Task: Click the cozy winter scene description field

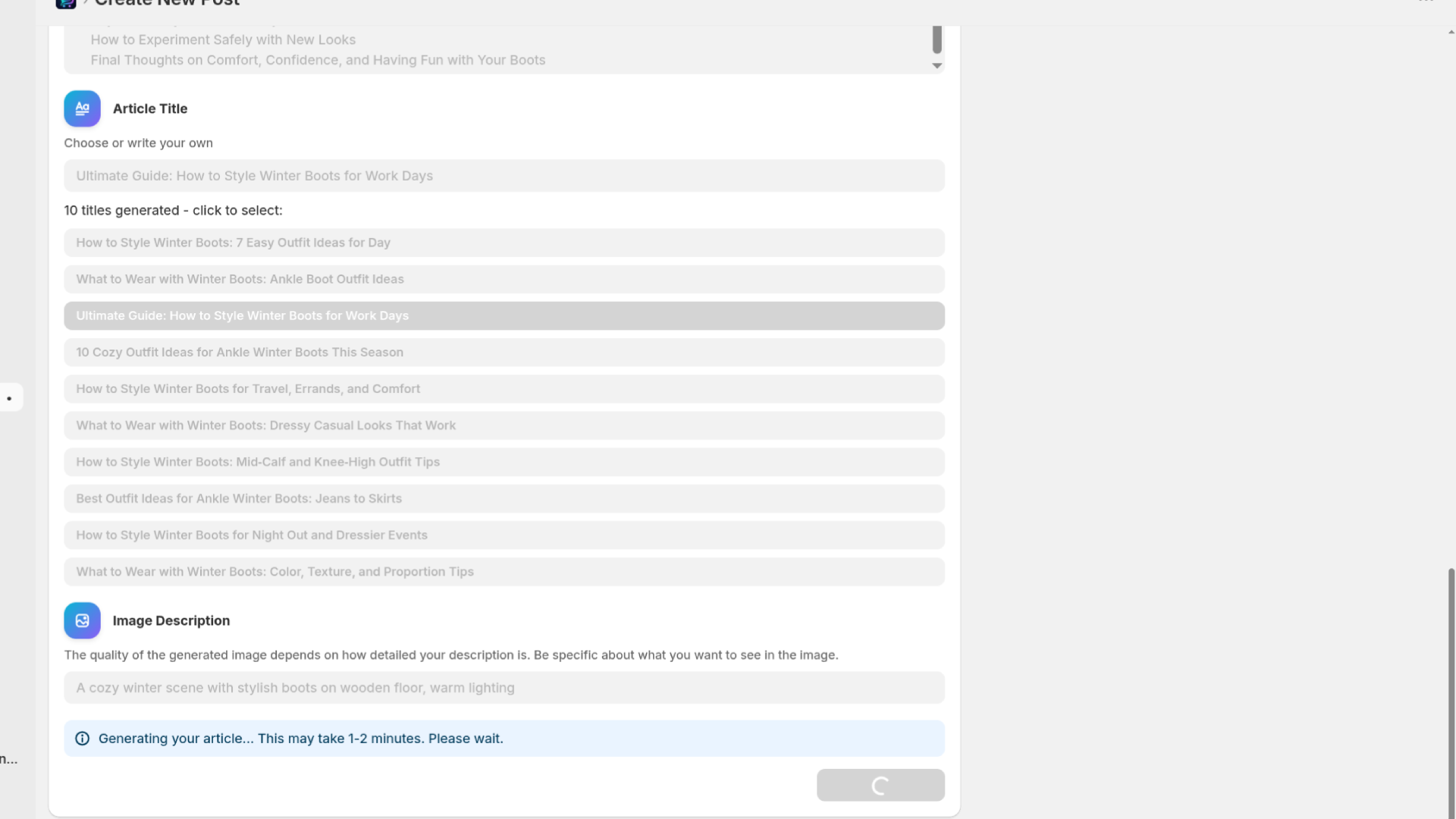Action: (504, 688)
